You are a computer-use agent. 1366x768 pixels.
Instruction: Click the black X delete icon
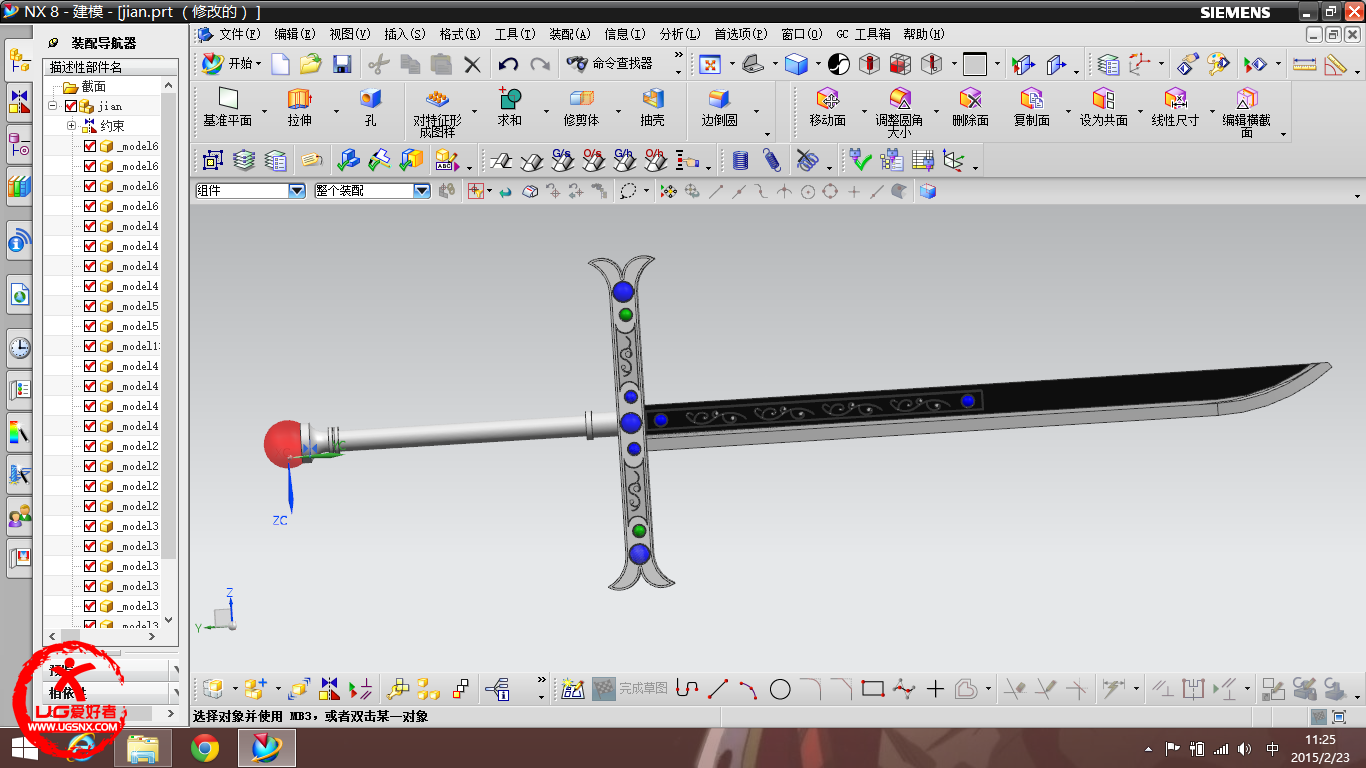click(x=472, y=64)
